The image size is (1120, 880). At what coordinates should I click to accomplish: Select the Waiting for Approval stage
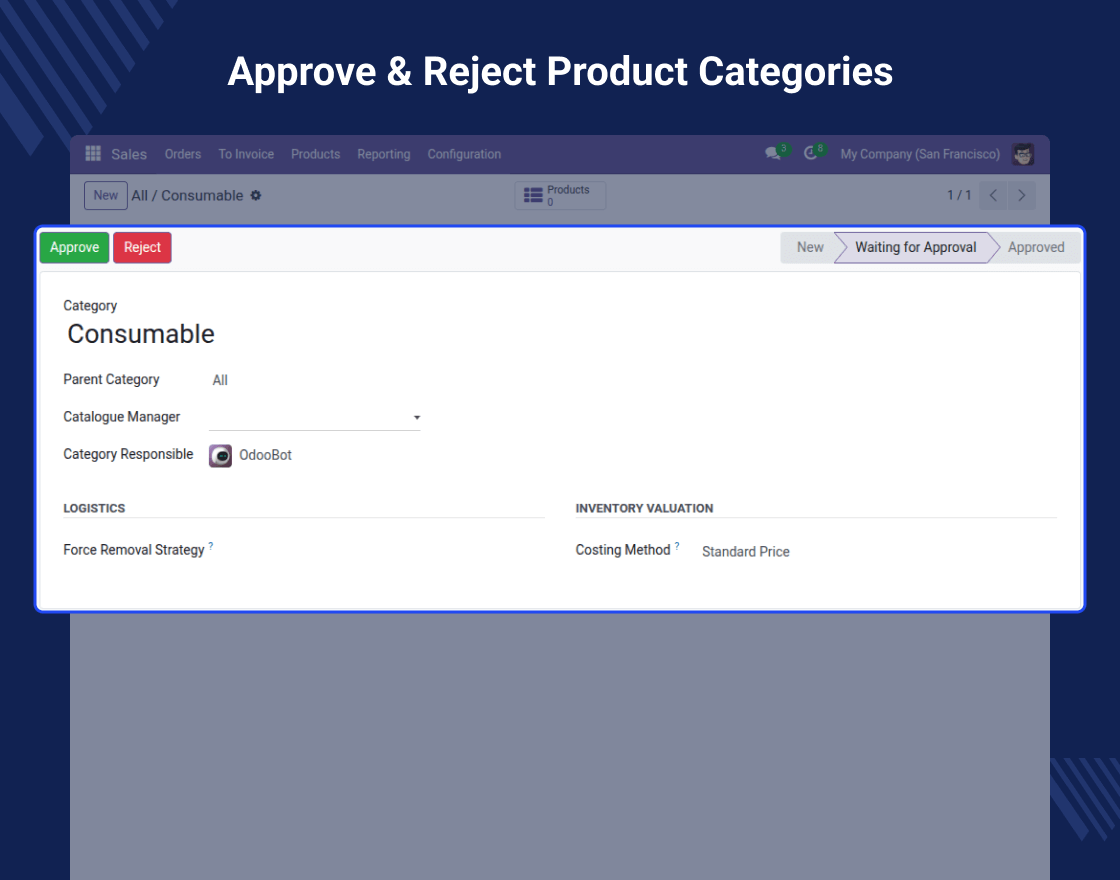[915, 247]
